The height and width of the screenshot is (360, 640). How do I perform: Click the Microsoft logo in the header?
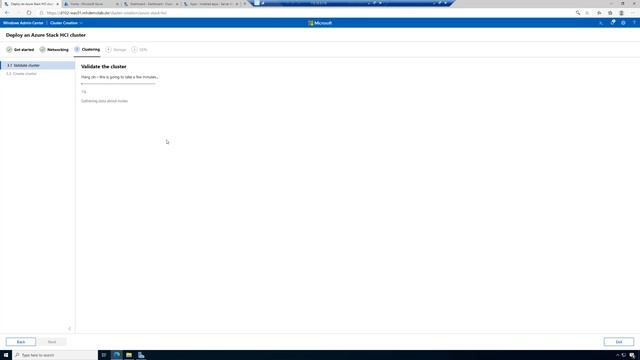click(320, 23)
